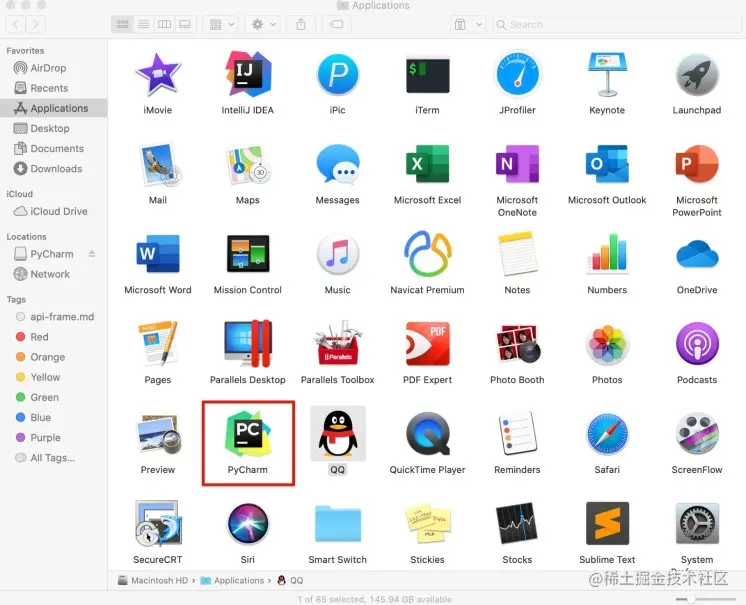Select the Keynote icon
The image size is (746, 605).
(607, 74)
